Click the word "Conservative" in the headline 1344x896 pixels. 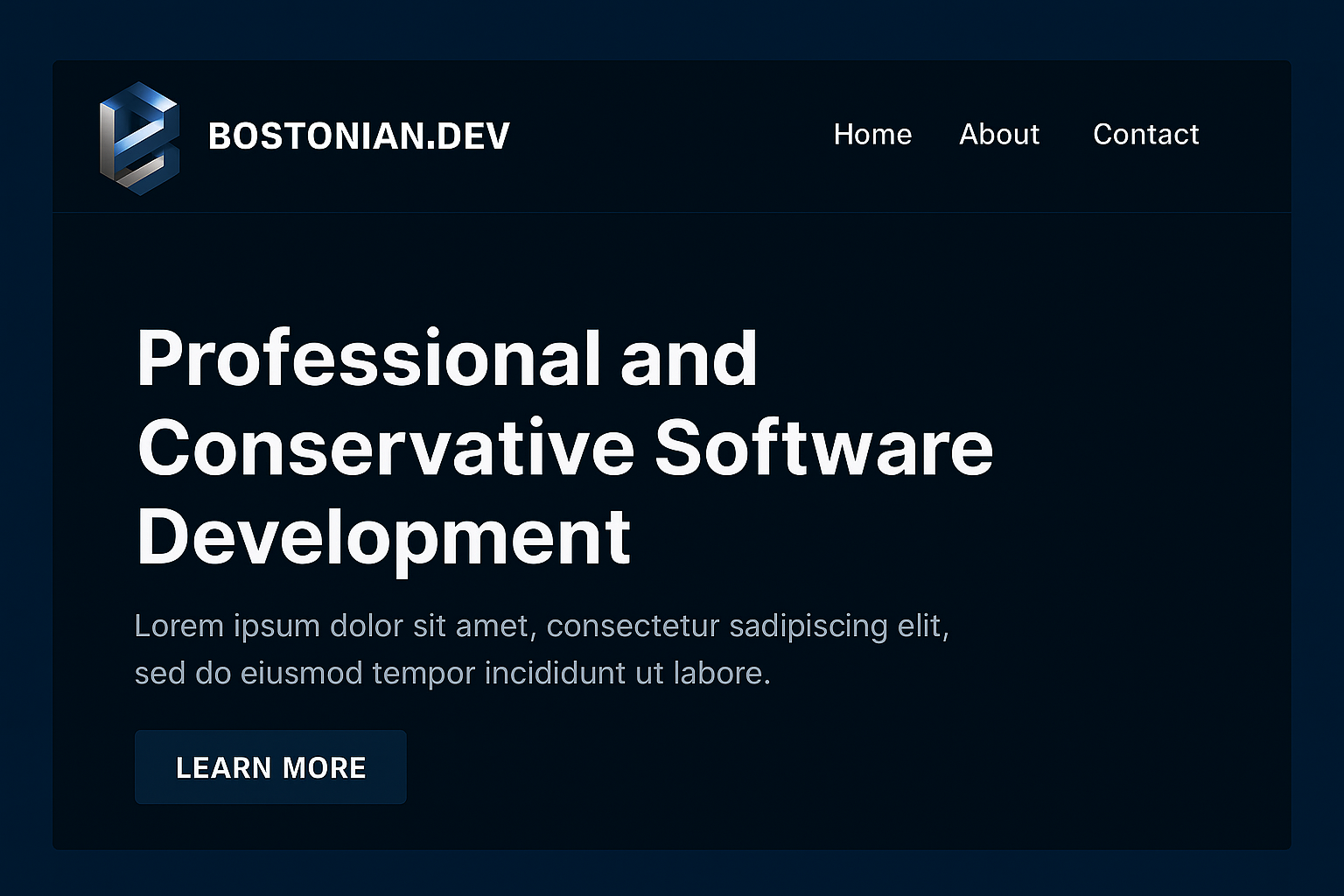click(385, 448)
